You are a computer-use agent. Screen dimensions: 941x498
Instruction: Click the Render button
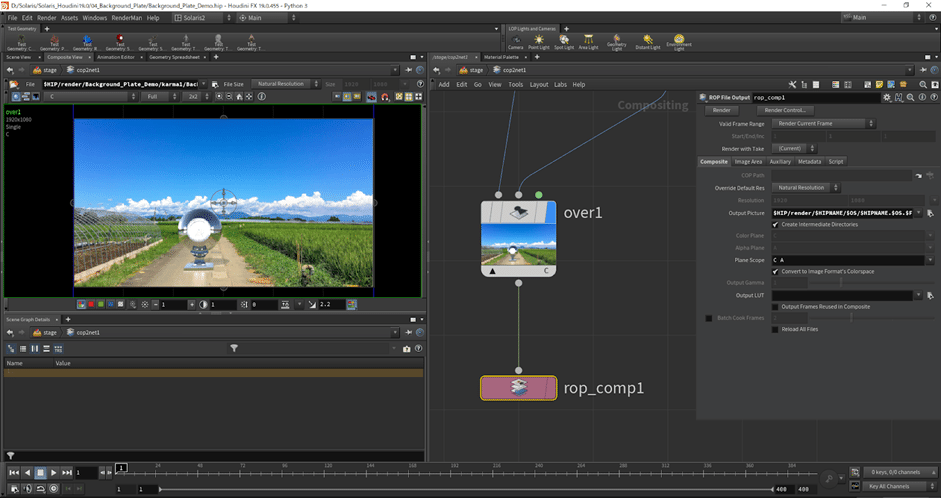(x=721, y=110)
